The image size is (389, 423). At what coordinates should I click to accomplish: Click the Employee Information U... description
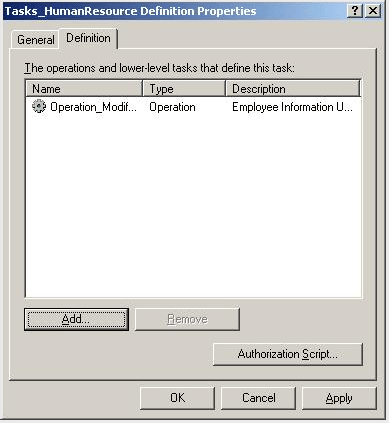coord(292,107)
